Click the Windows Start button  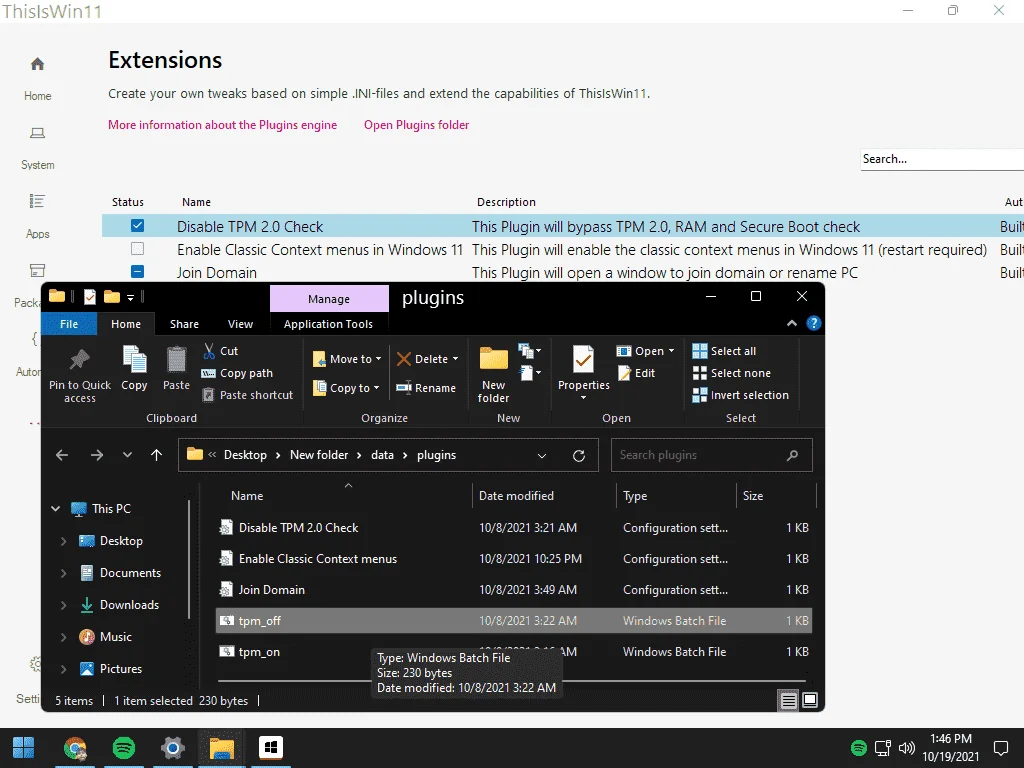tap(24, 747)
